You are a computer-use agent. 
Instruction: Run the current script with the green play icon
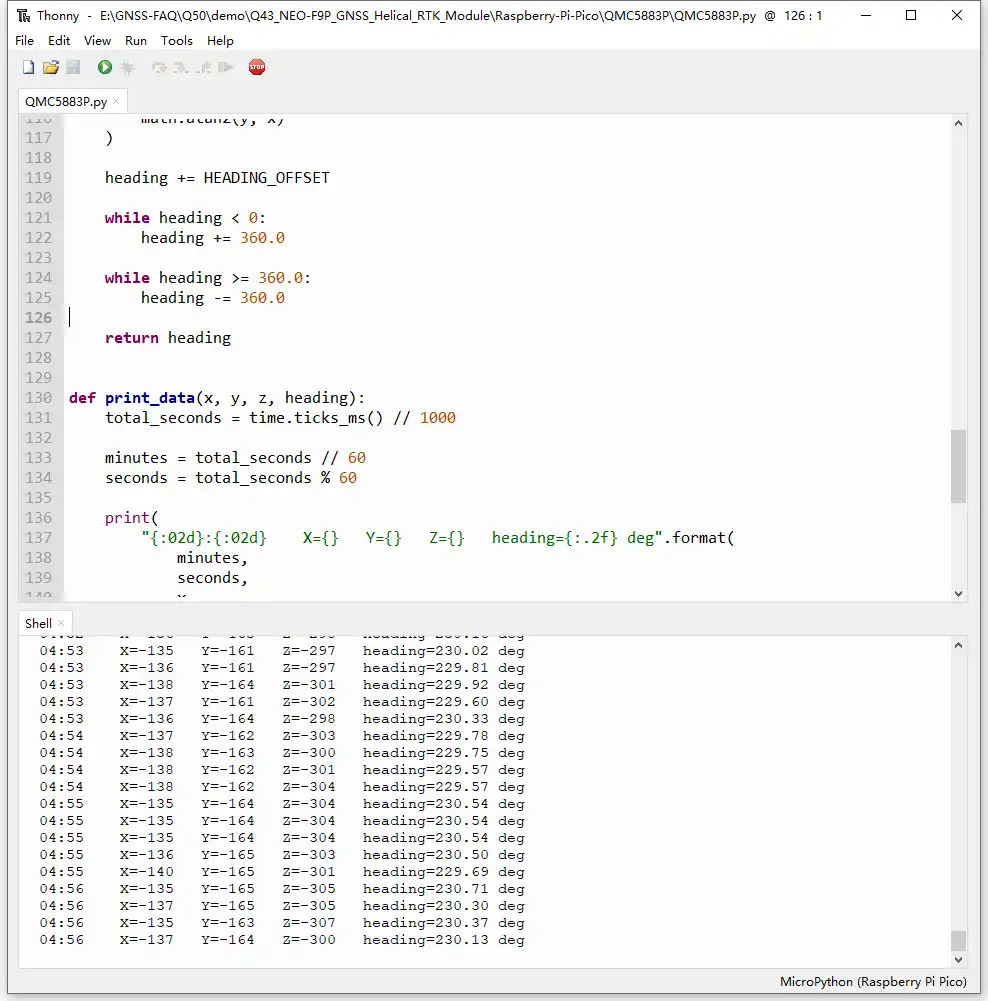tap(105, 67)
